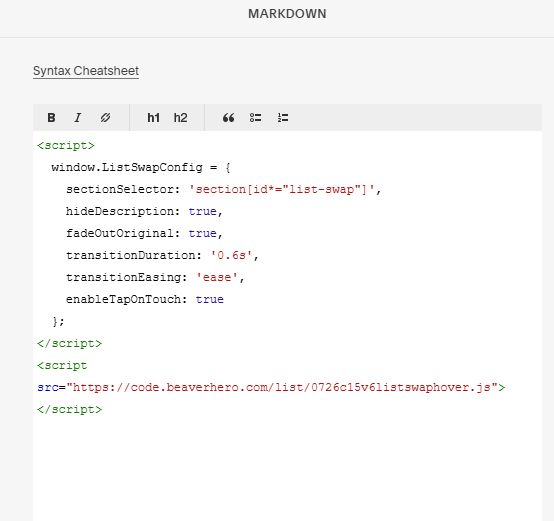Click the enableTapOnTouch: true line
This screenshot has height=521, width=554.
[145, 300]
